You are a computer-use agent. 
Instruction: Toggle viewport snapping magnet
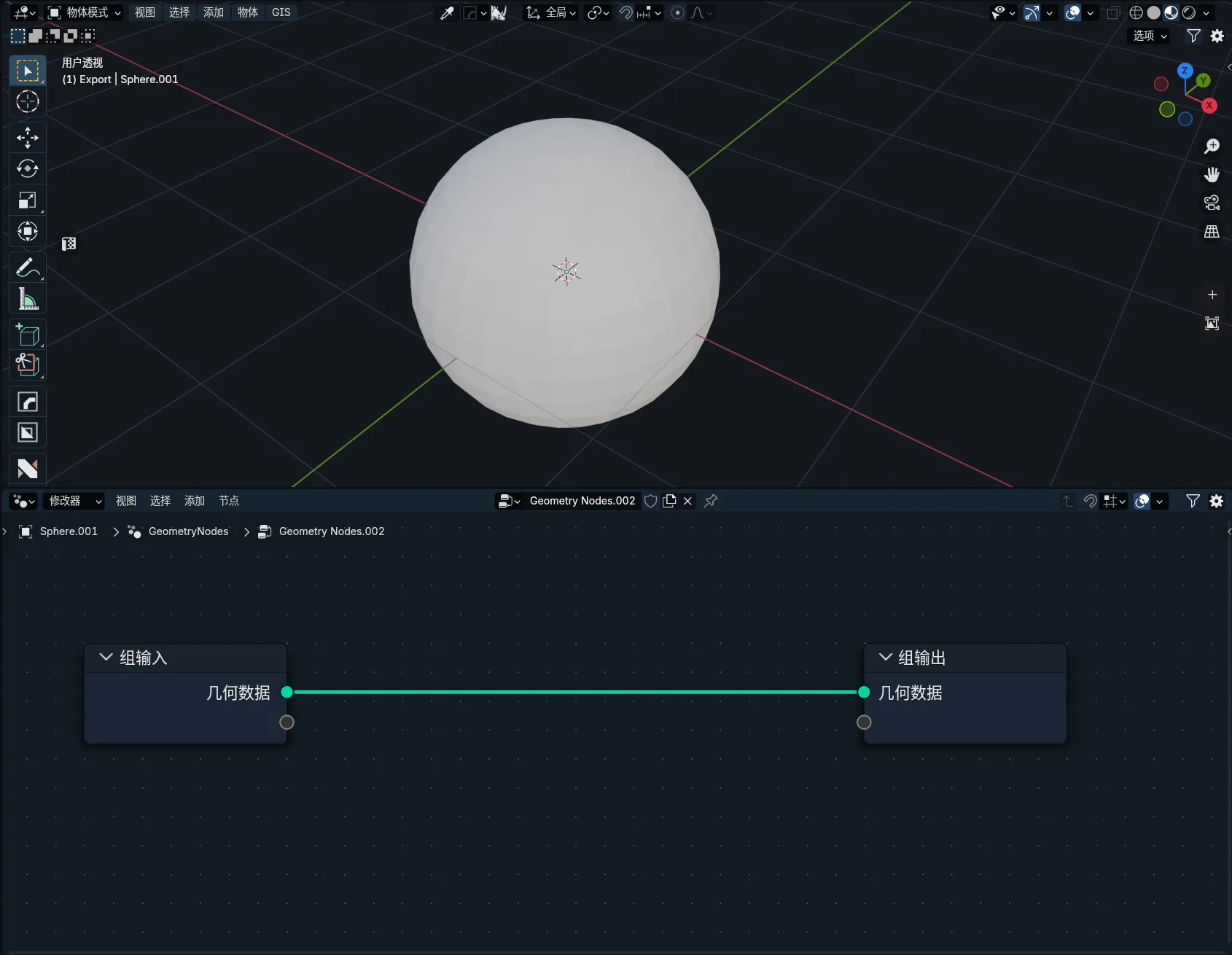point(625,12)
